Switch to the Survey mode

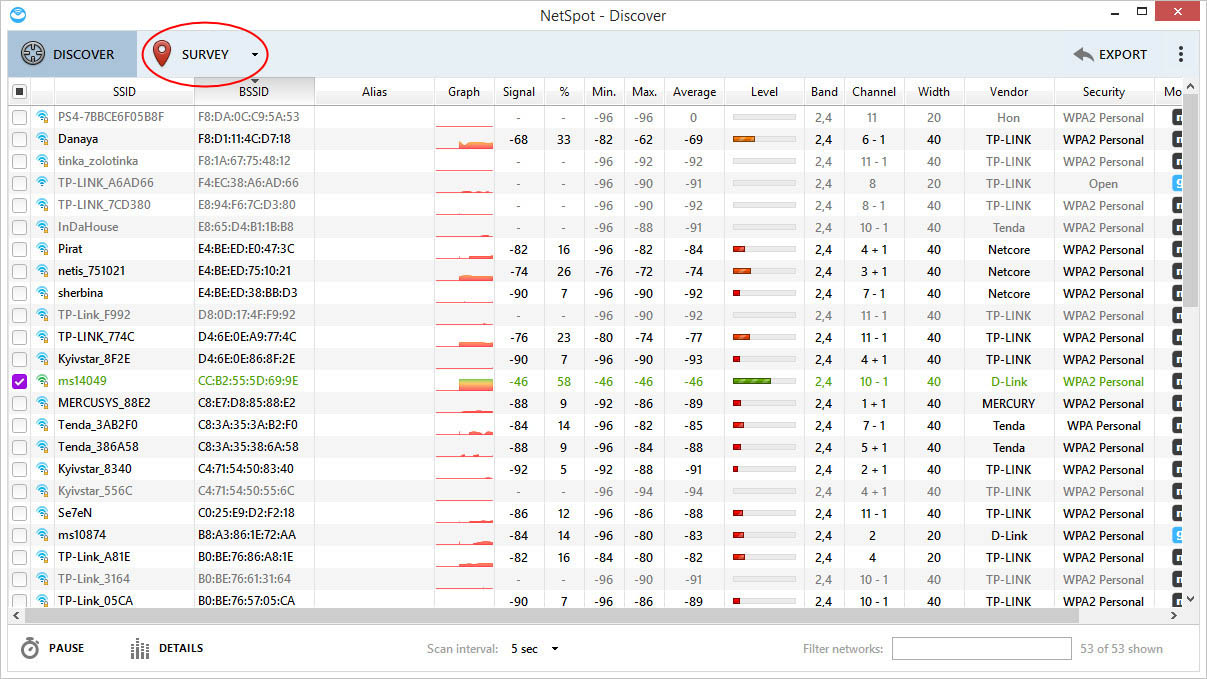(205, 54)
